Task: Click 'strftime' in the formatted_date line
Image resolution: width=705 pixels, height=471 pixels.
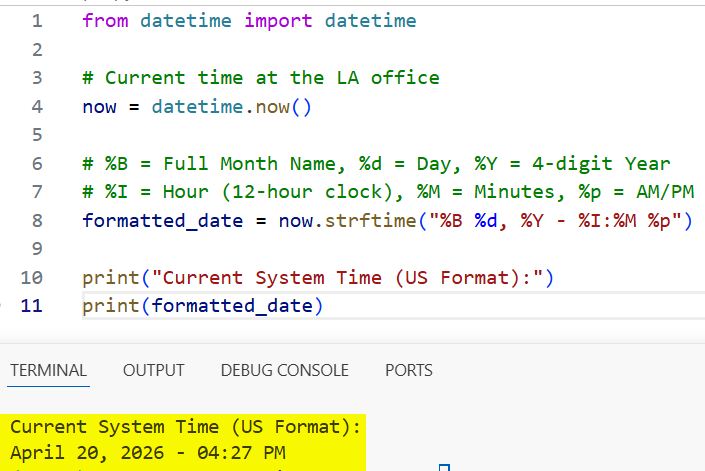Action: pos(370,221)
